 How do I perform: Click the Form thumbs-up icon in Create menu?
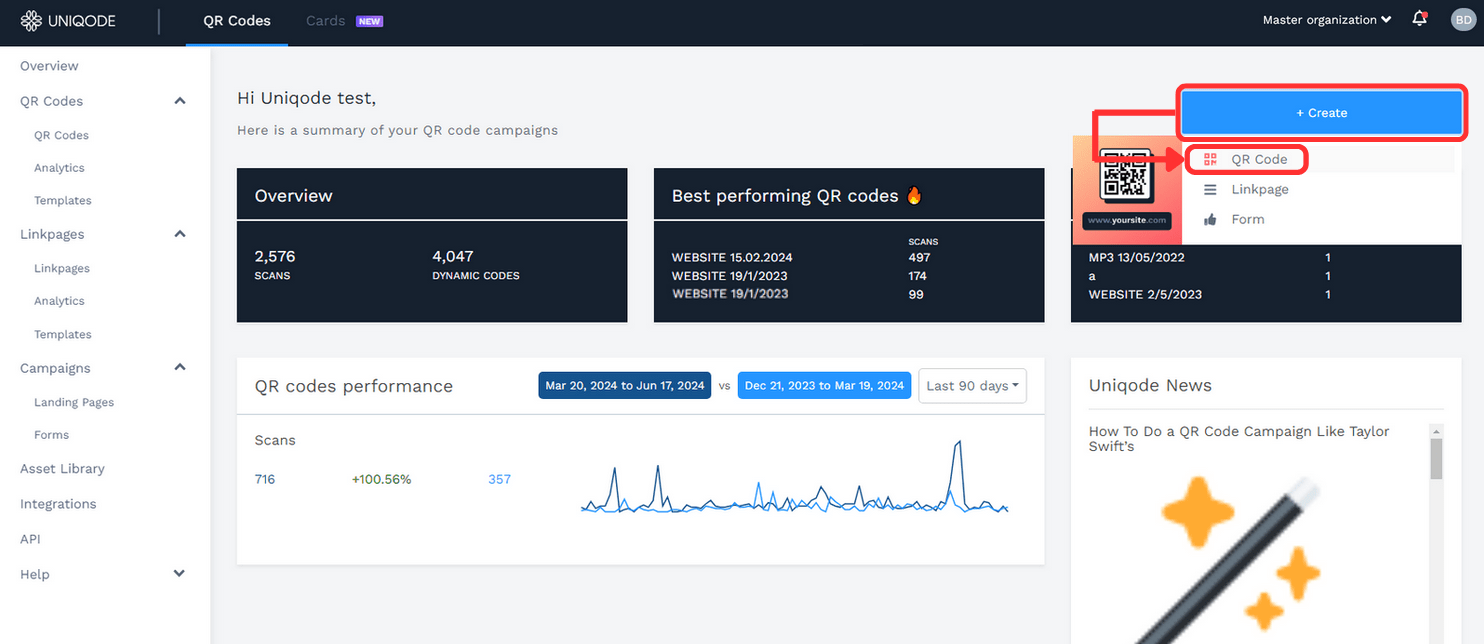tap(1210, 220)
